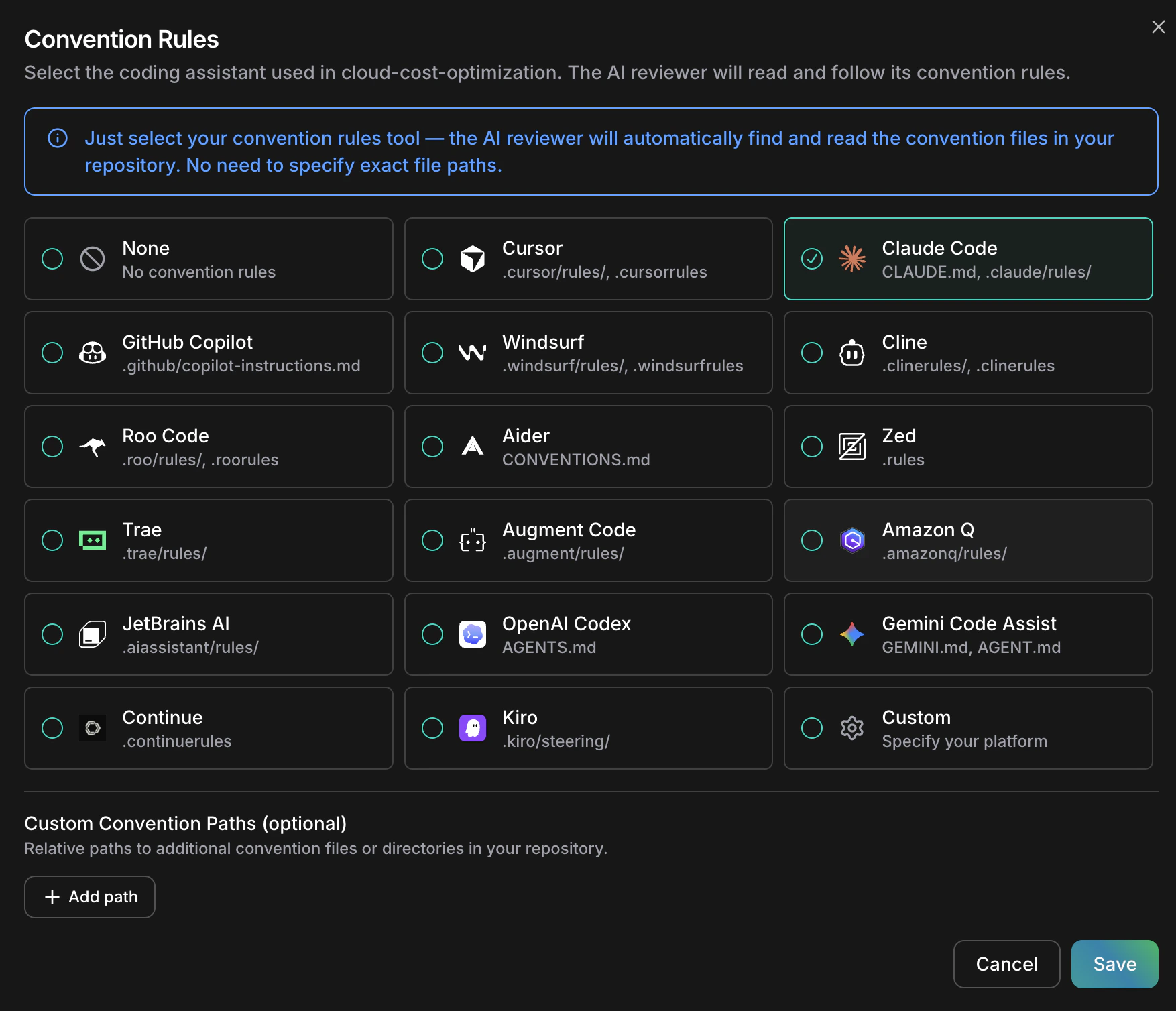
Task: Select the Cline option
Action: click(x=812, y=353)
